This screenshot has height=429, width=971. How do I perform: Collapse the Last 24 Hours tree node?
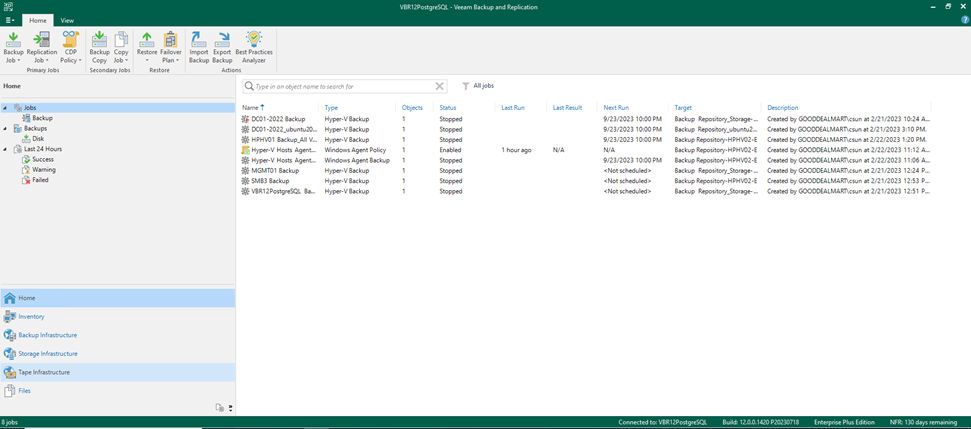5,149
